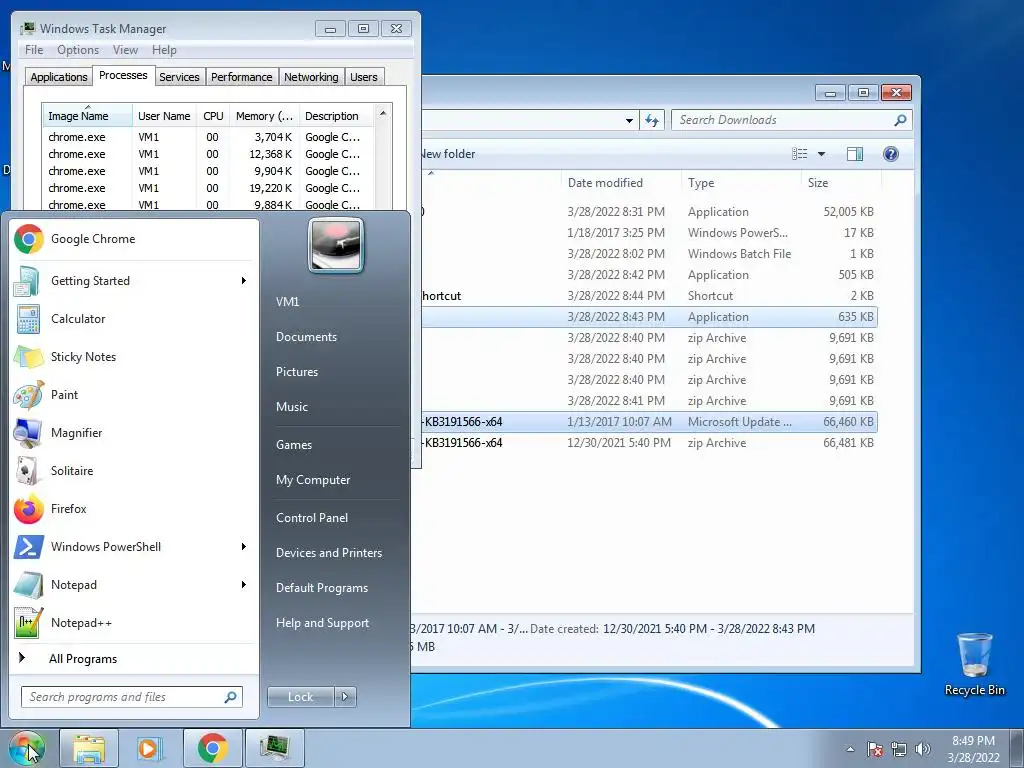Switch to the Networking tab
This screenshot has height=768, width=1024.
tap(311, 77)
